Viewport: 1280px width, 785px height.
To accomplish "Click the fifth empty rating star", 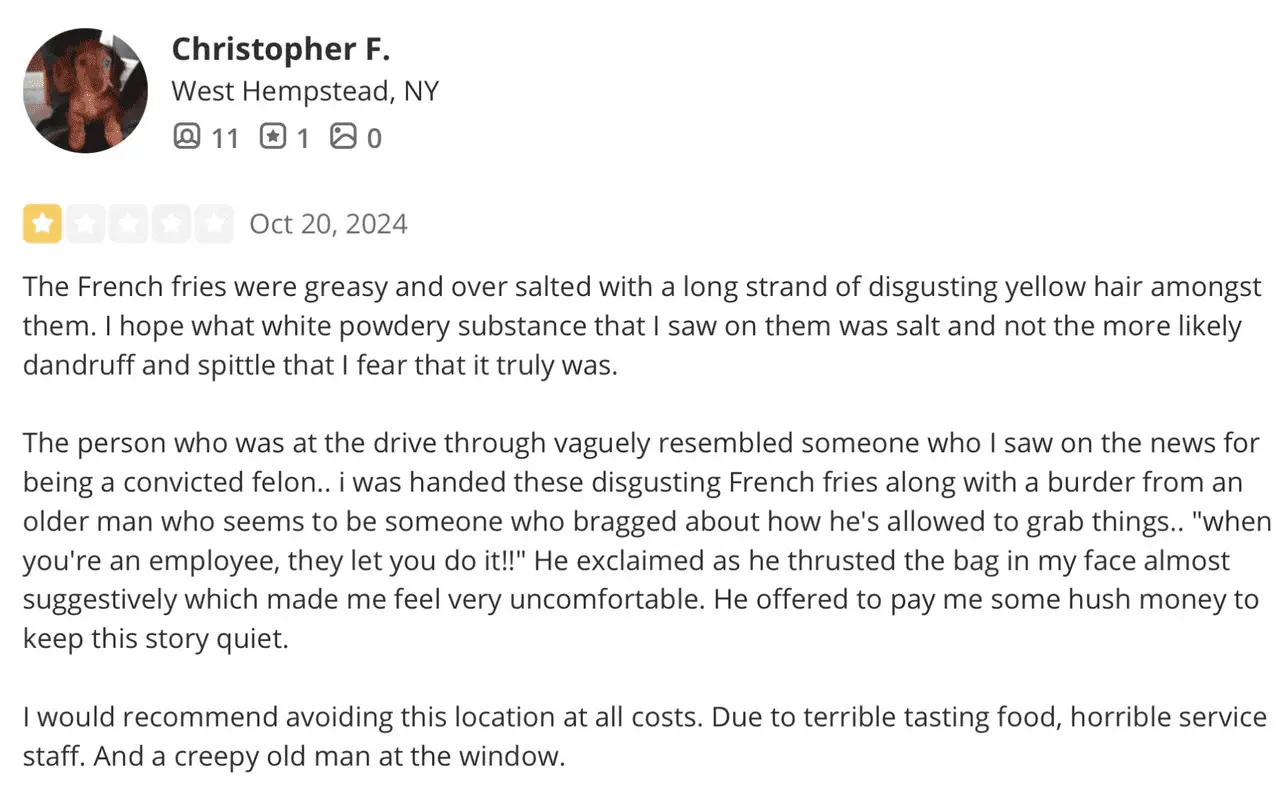I will tap(214, 224).
